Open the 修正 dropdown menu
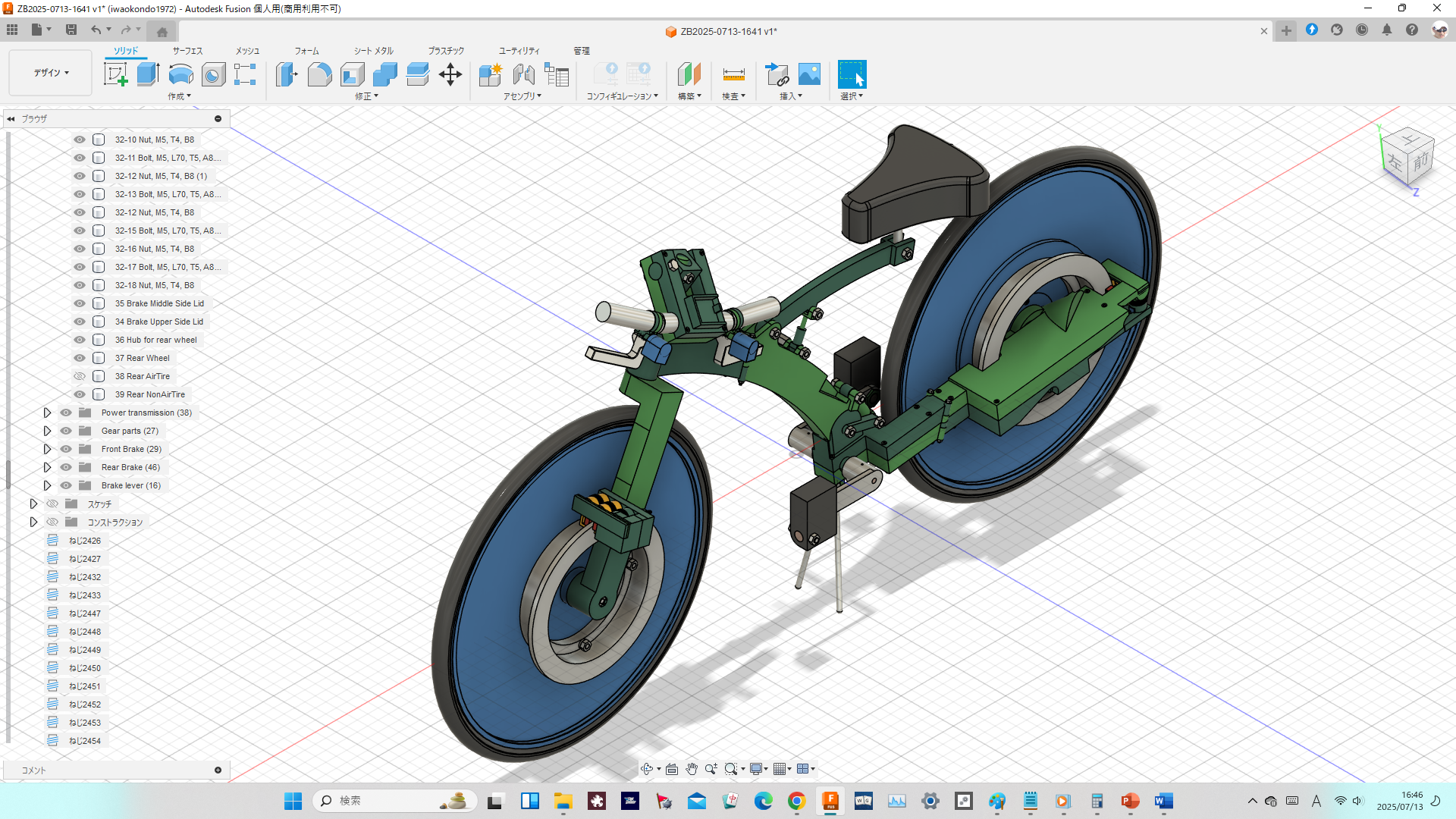This screenshot has height=819, width=1456. coord(366,96)
